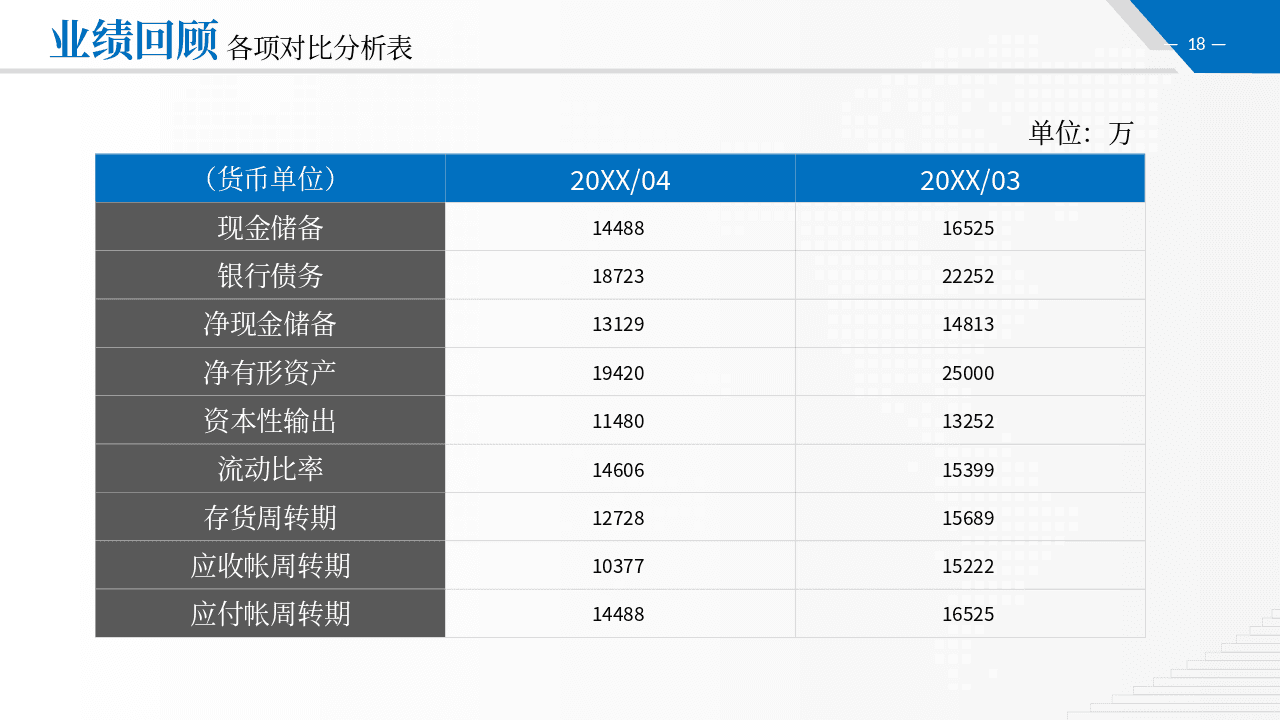Select value 14488 in the 现金储备 row
This screenshot has width=1280, height=720.
620,227
